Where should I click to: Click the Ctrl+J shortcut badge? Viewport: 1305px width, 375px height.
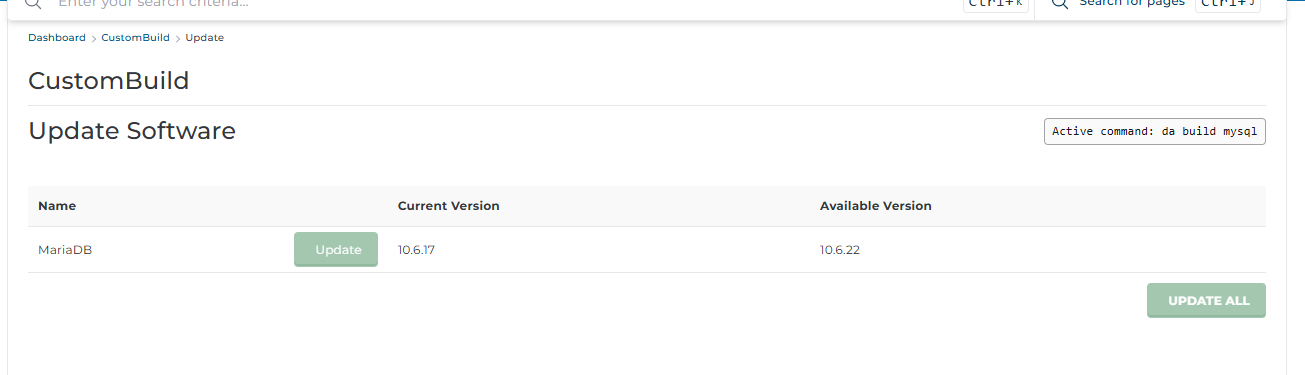1227,4
